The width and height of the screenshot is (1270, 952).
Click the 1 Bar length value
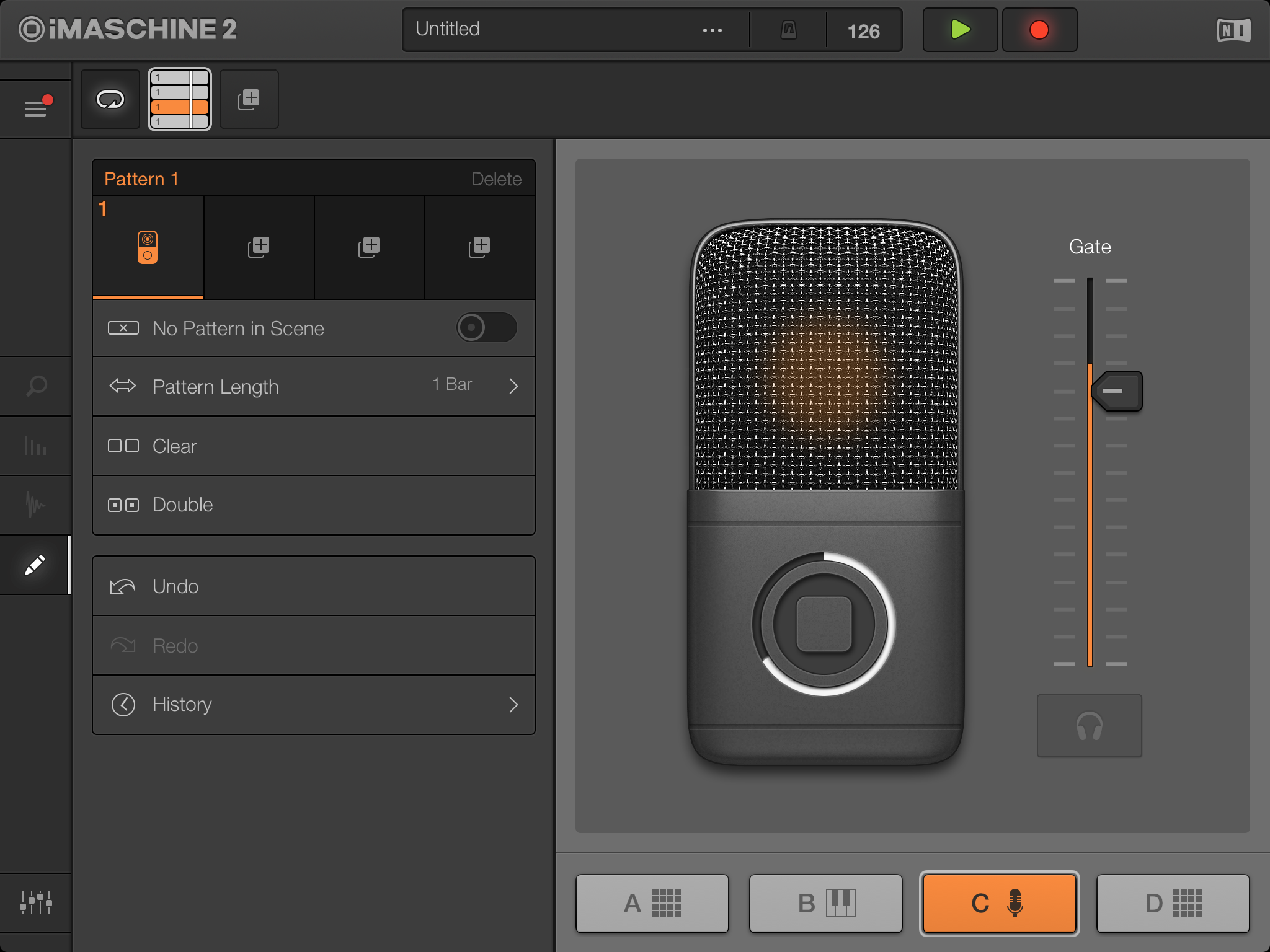click(452, 384)
